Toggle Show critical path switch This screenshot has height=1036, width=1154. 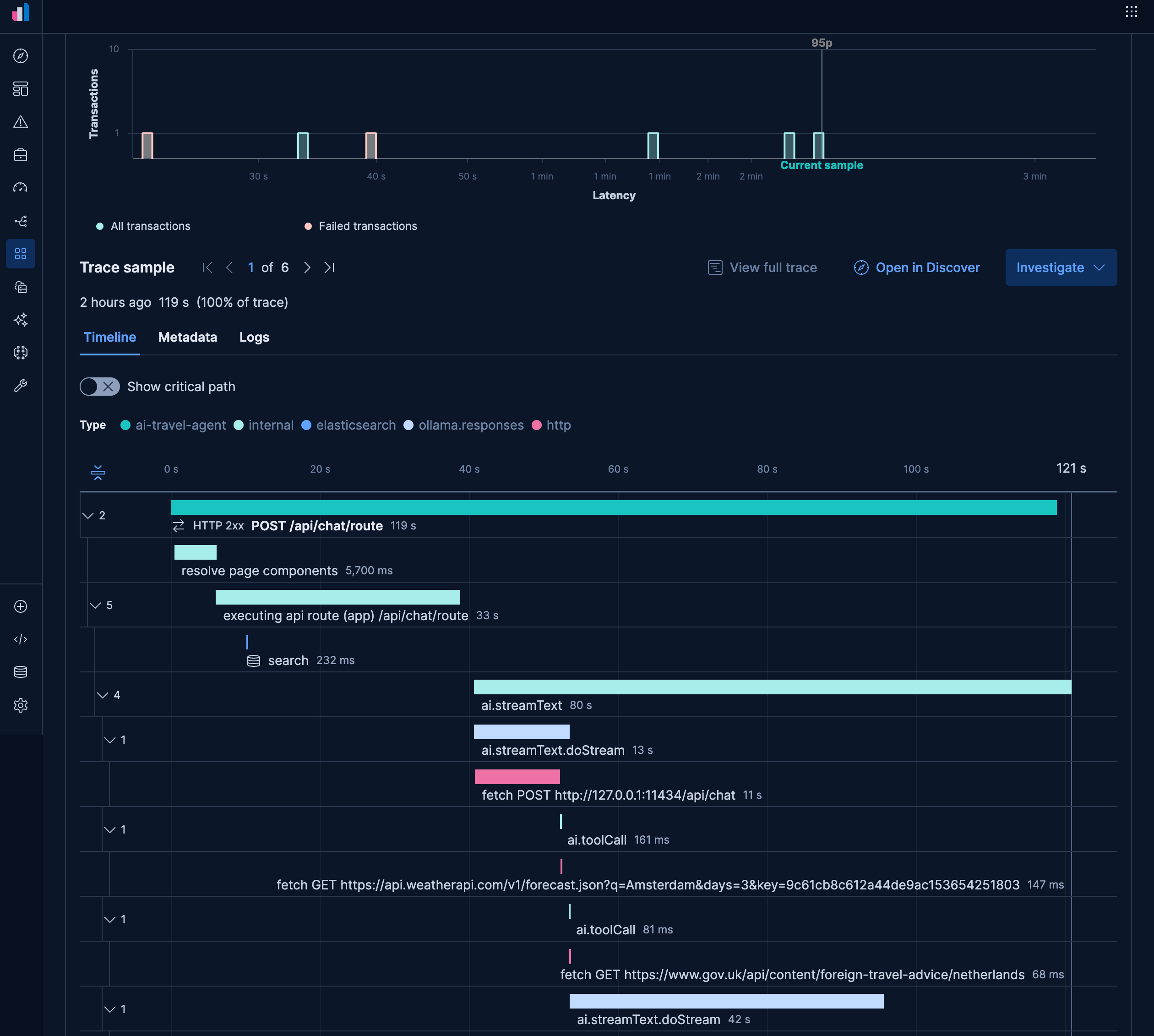[99, 387]
